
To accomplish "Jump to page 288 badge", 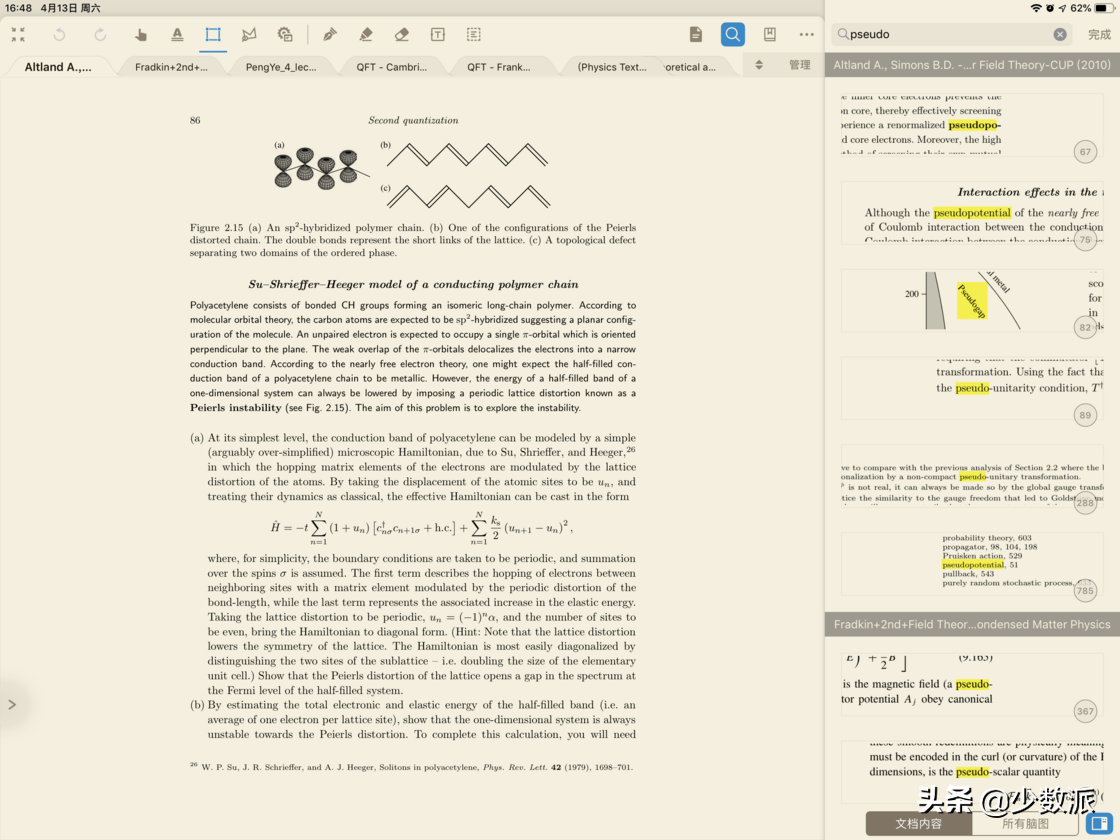I will [x=1085, y=503].
